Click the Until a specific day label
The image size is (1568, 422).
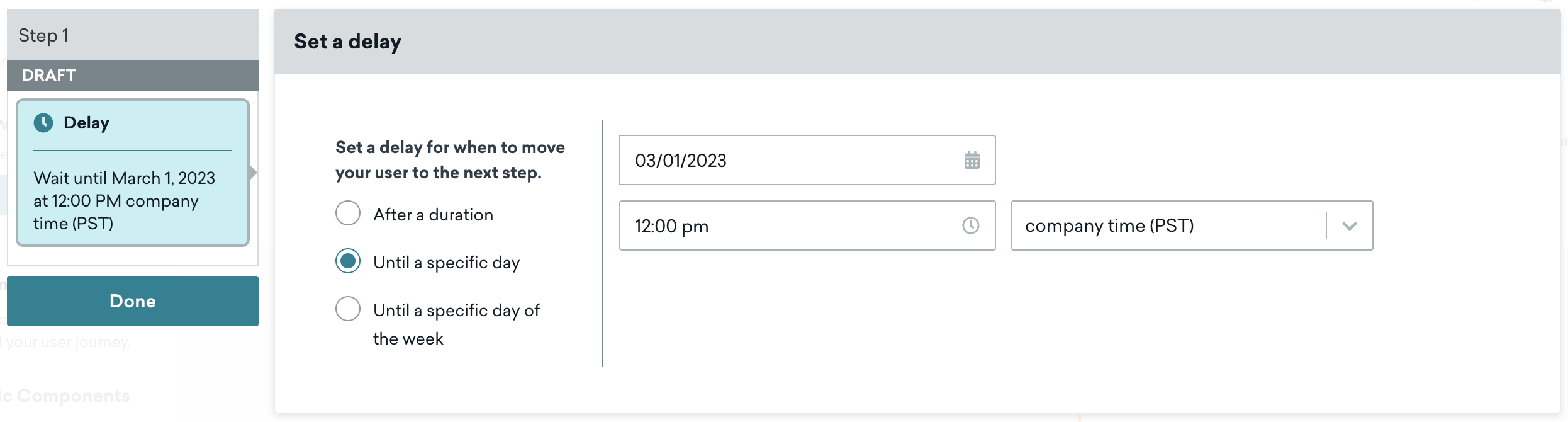pos(446,263)
